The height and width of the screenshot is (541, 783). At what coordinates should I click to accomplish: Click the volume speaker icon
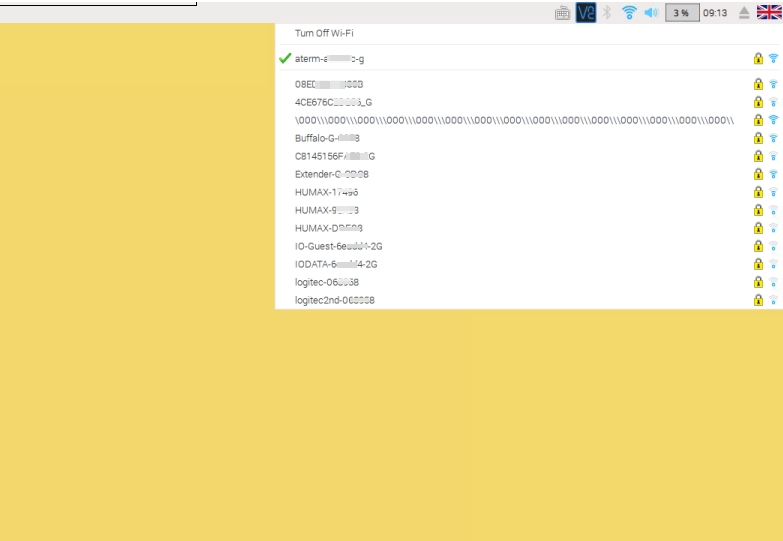pyautogui.click(x=651, y=13)
